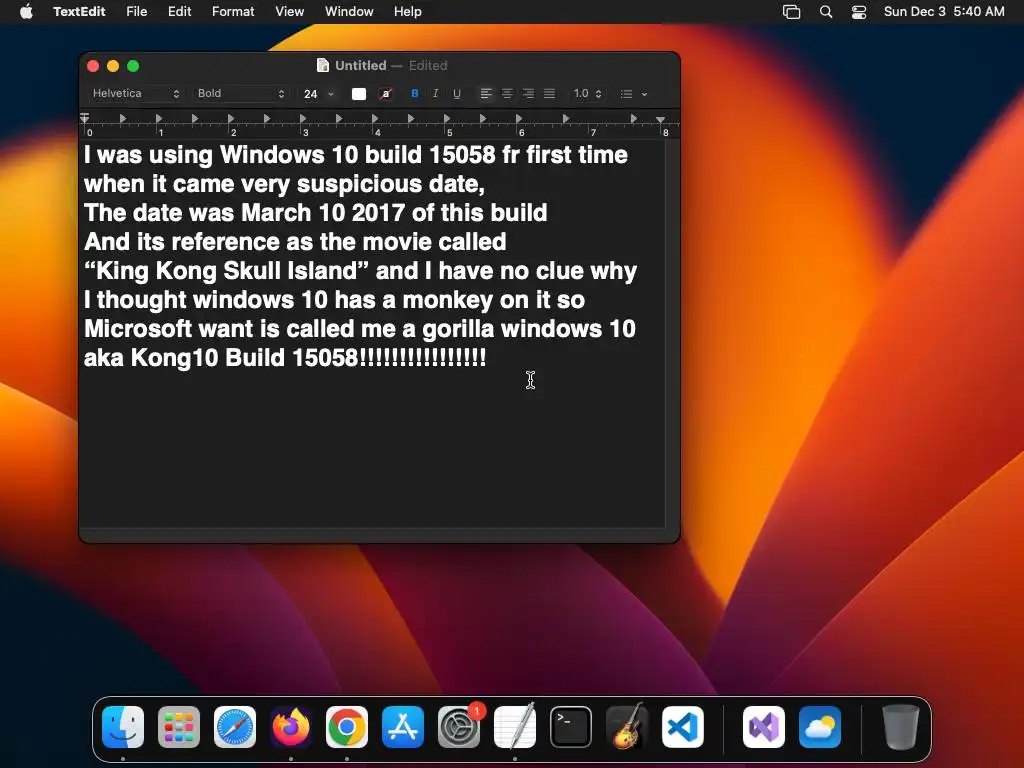Open the File menu

(136, 11)
